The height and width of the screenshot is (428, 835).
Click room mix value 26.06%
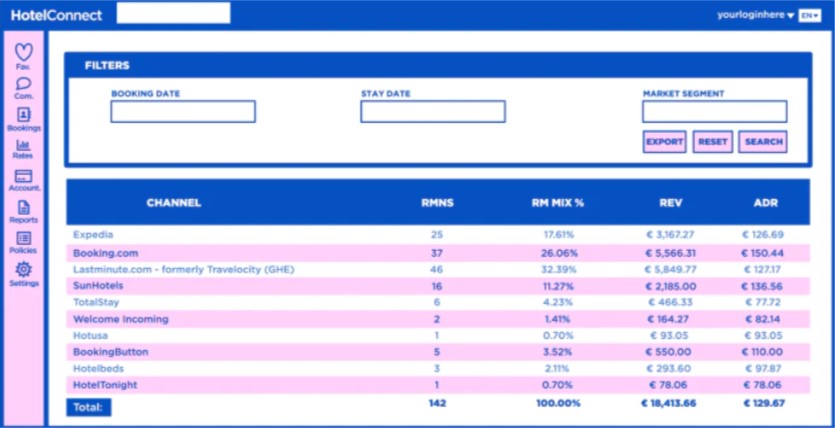[x=559, y=253]
